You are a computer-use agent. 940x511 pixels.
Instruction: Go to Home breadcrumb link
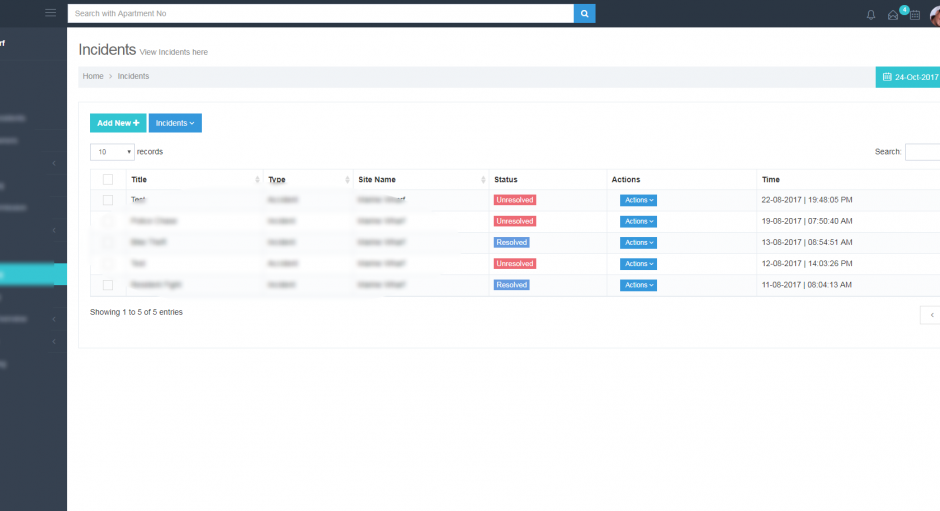(93, 76)
